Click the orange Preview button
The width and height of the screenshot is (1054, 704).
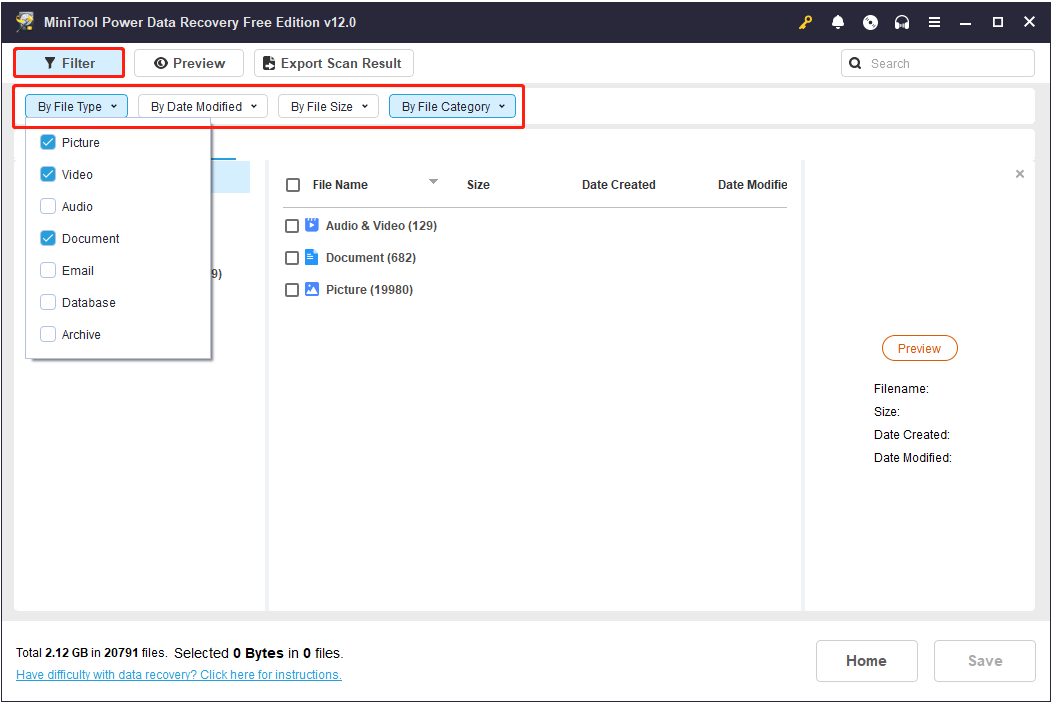coord(920,348)
